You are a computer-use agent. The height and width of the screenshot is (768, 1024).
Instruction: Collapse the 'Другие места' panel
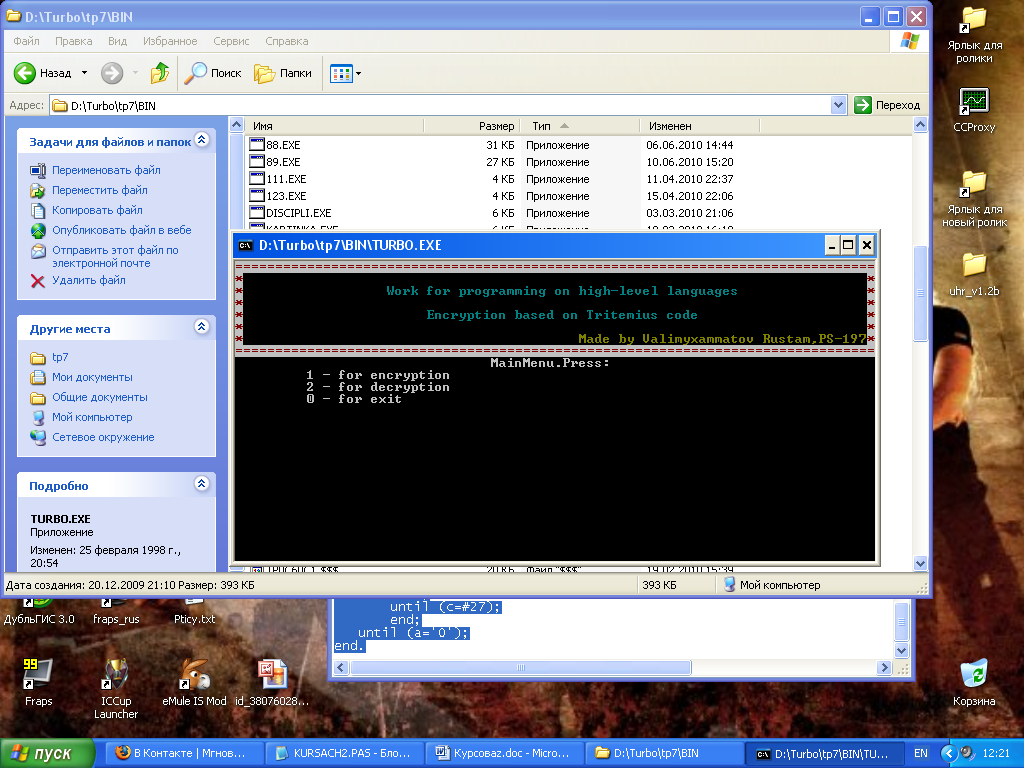(x=201, y=328)
